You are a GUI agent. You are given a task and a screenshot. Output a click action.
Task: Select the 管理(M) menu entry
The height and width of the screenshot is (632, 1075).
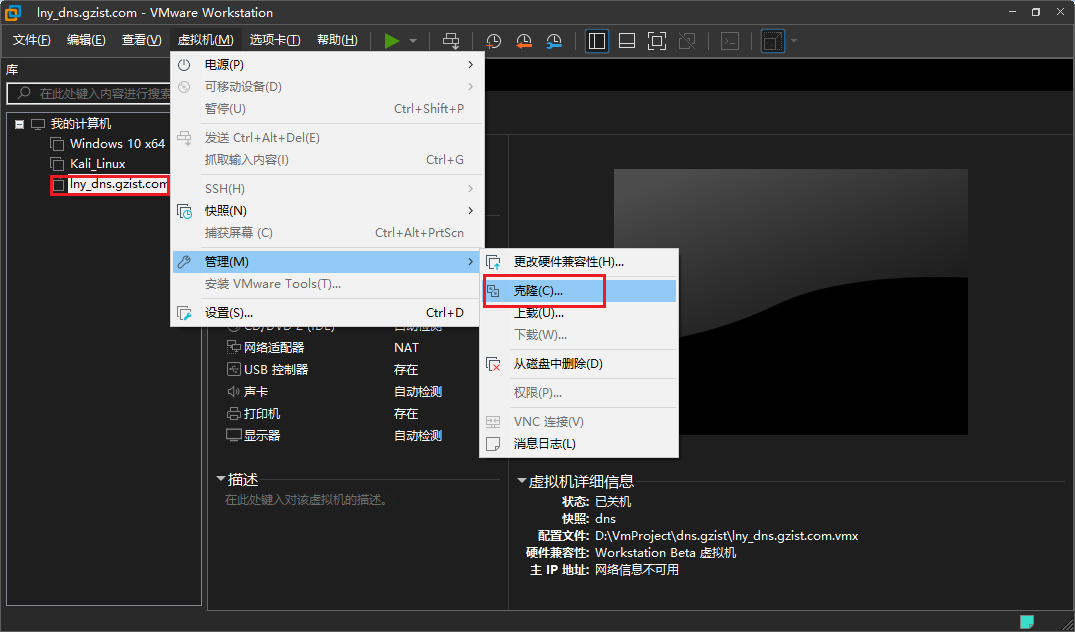(326, 262)
